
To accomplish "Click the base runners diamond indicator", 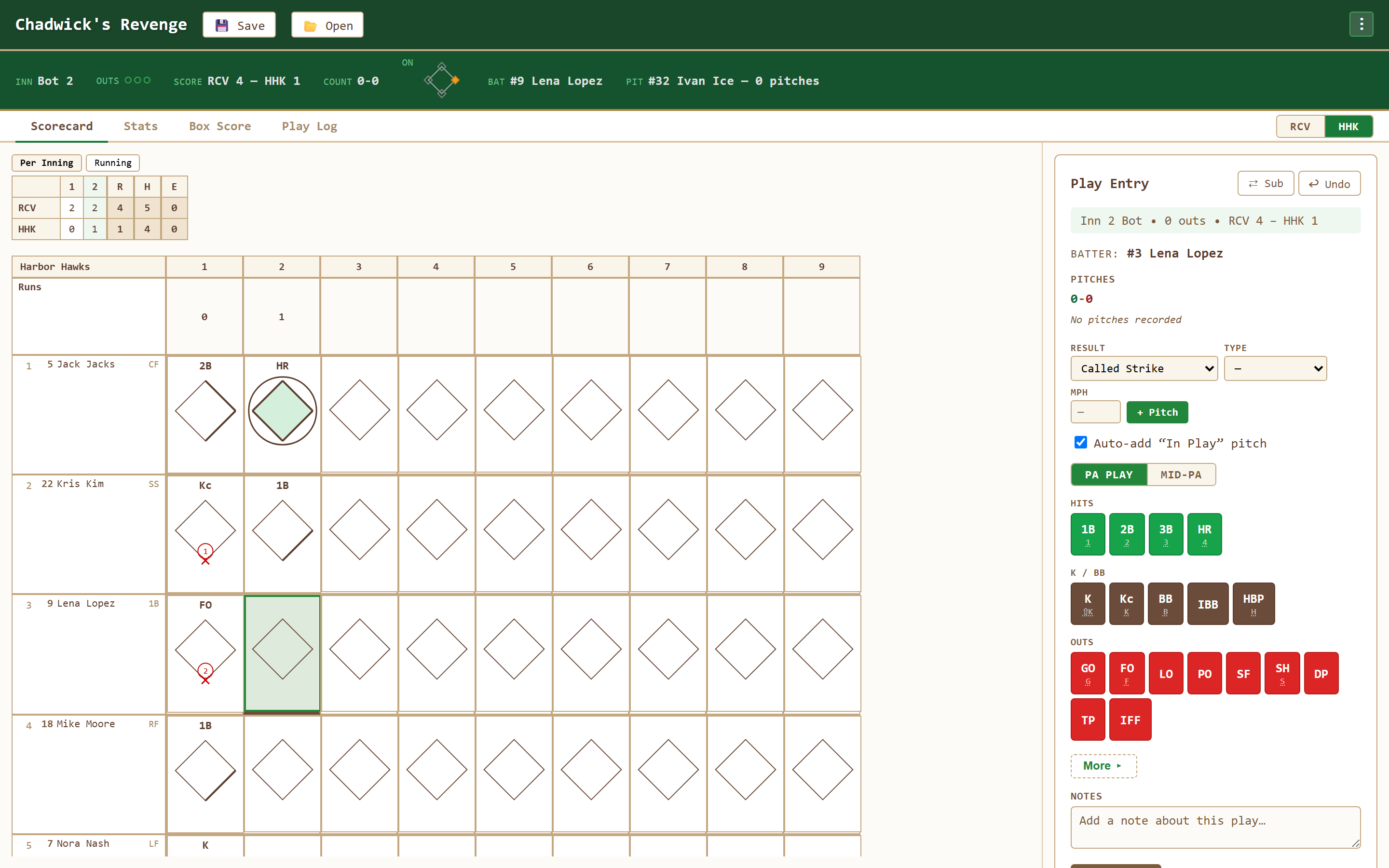I will [x=441, y=80].
